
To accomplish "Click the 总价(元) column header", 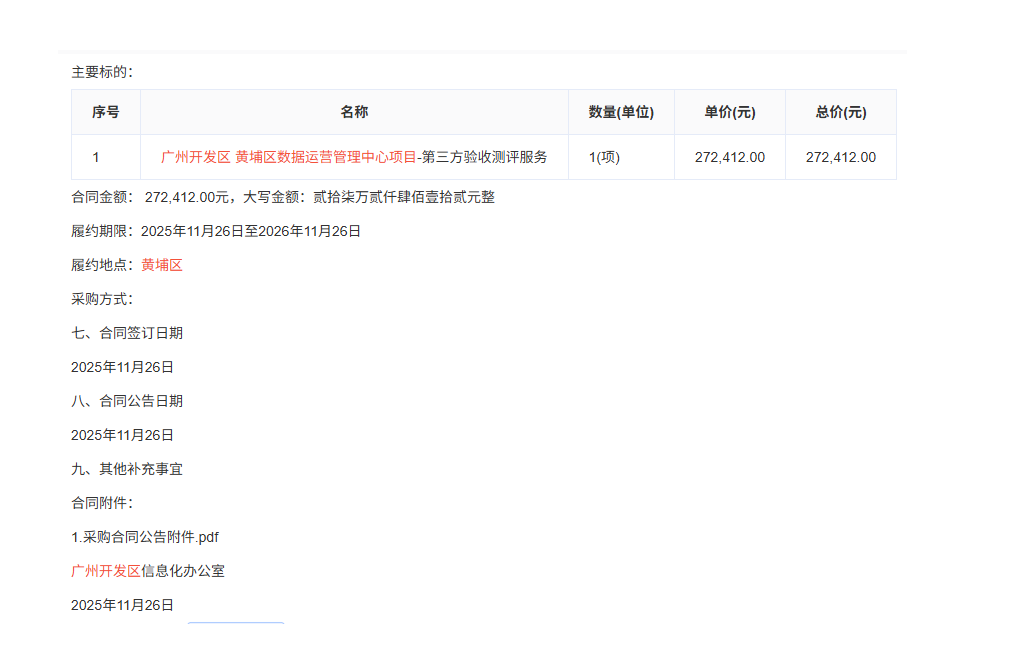I will (x=840, y=111).
